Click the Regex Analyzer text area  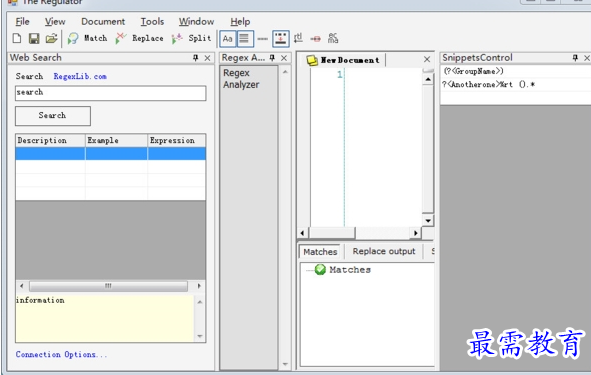pos(249,217)
